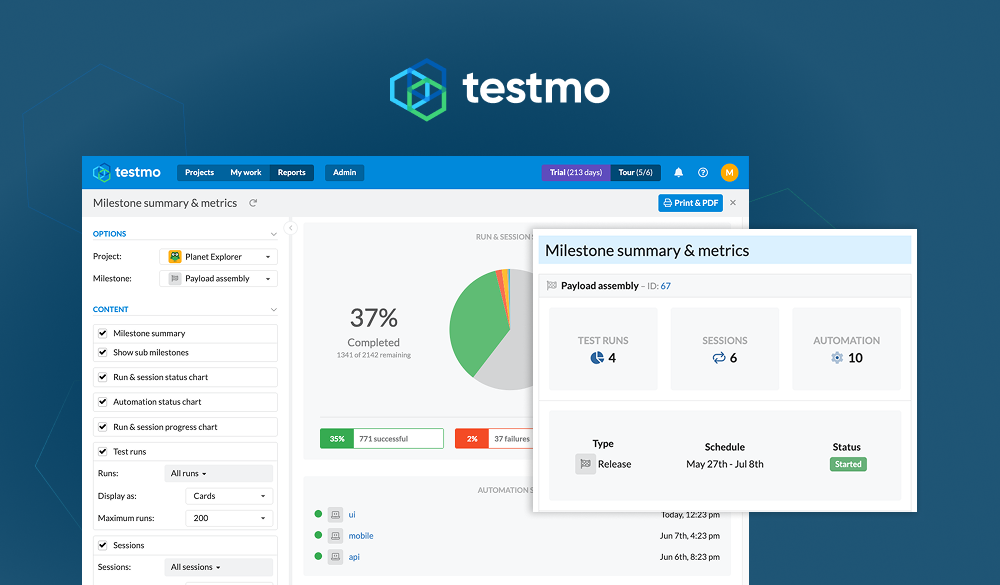
Task: Click the Planet Explorer project icon
Action: 175,256
